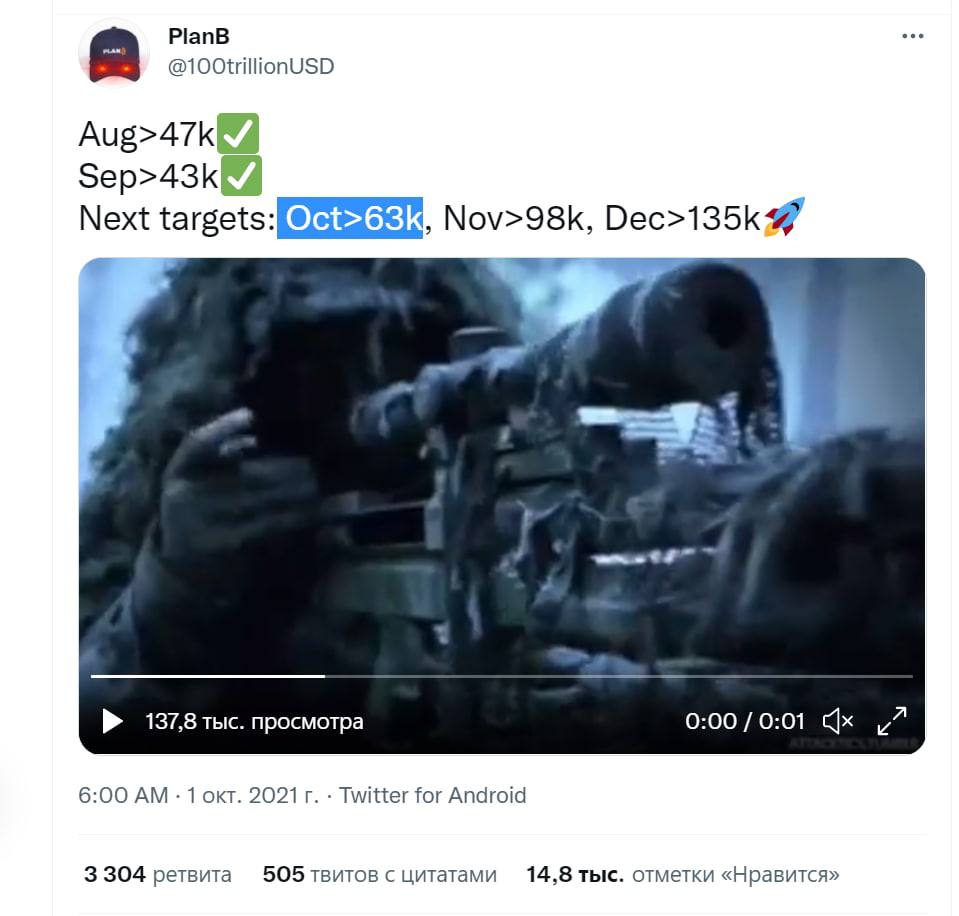Click the video view count label
Image resolution: width=959 pixels, height=916 pixels.
254,722
